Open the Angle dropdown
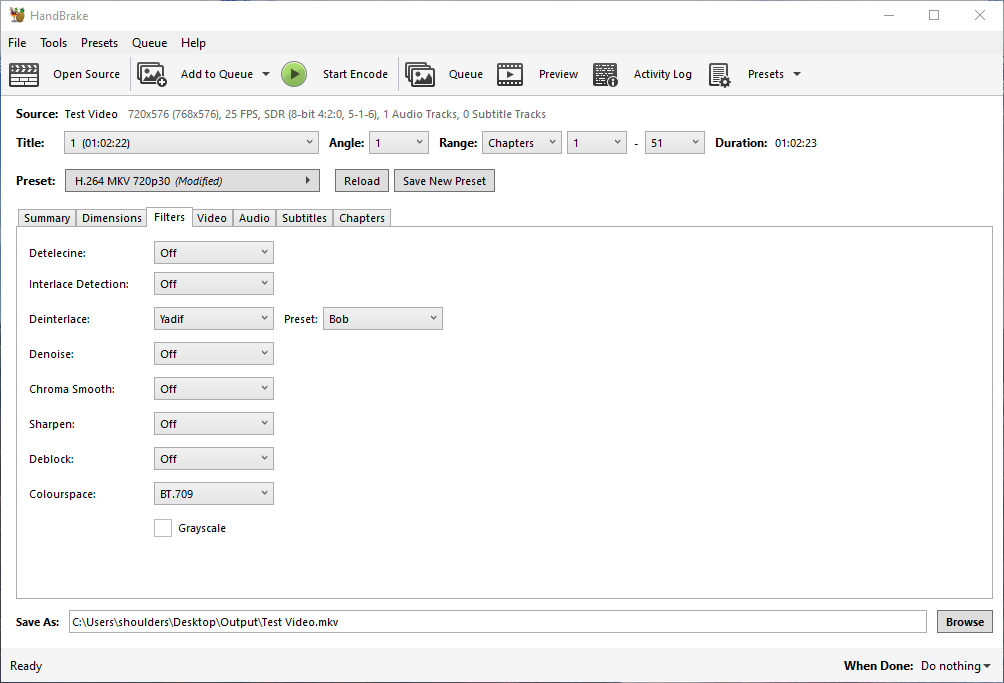This screenshot has width=1004, height=683. [x=399, y=143]
